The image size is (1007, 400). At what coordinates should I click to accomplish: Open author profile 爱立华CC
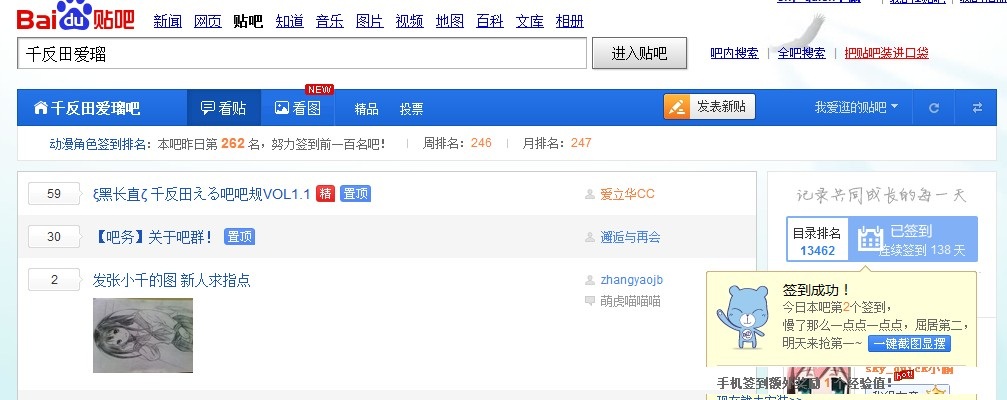(627, 194)
